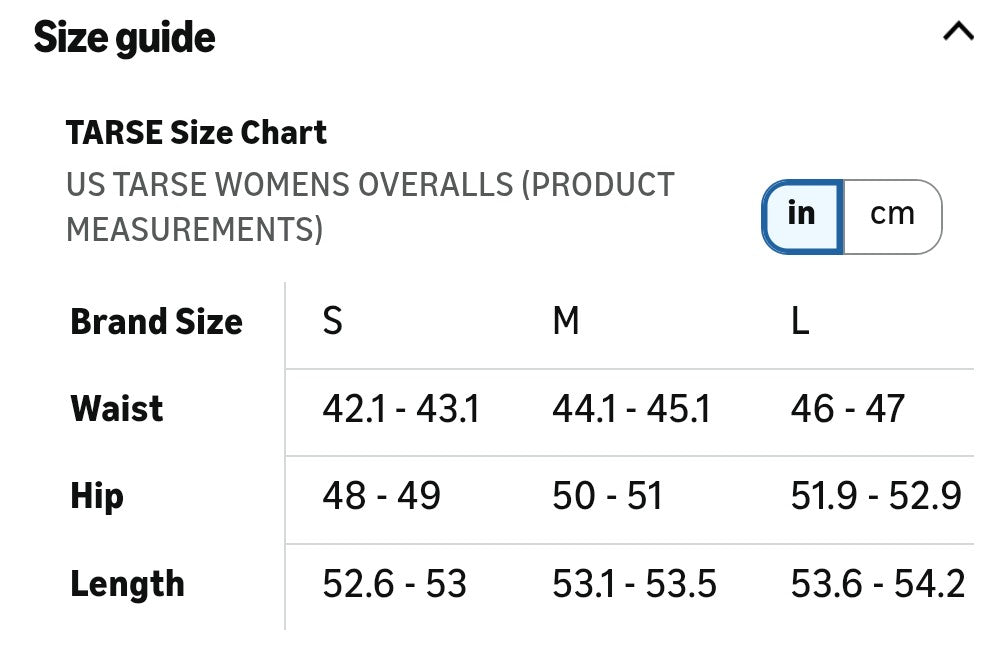Select the length value 52.6 - 53
This screenshot has height=645, width=1008.
click(x=394, y=584)
